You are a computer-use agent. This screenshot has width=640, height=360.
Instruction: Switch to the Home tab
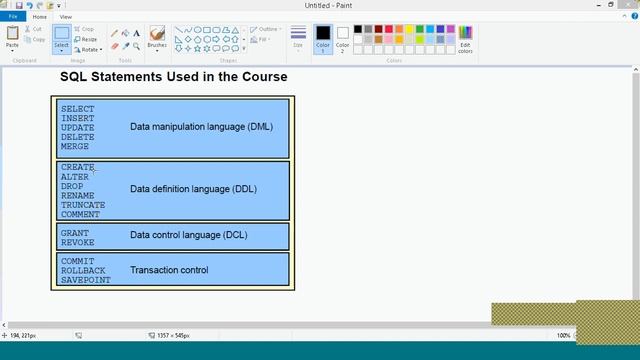pyautogui.click(x=40, y=17)
